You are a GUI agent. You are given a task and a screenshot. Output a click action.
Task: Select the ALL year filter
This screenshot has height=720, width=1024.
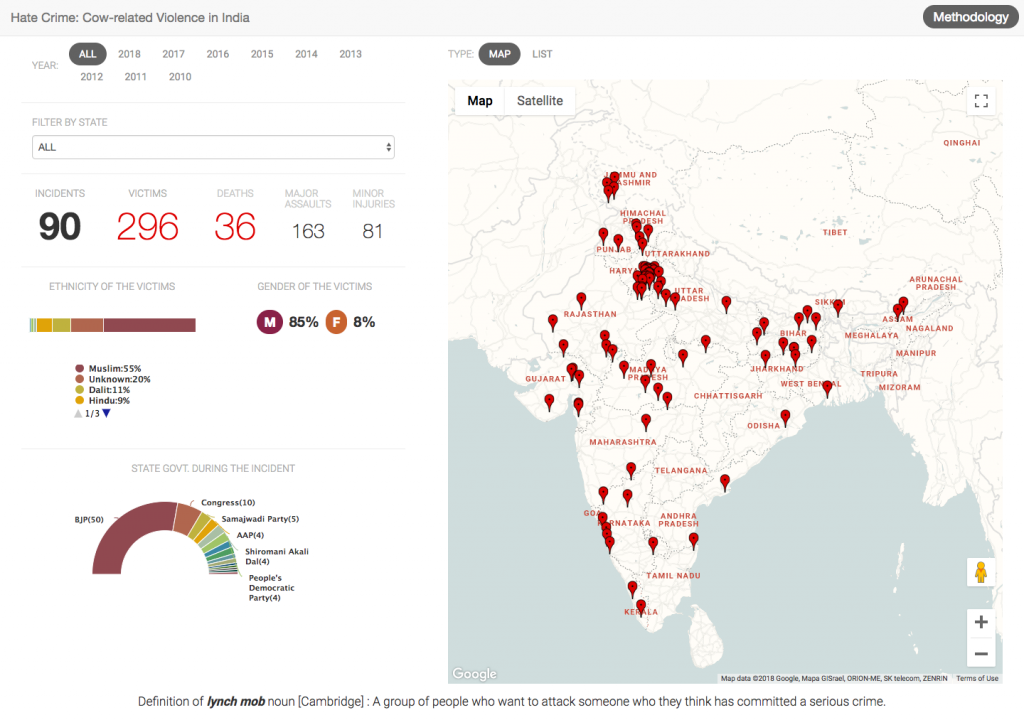pyautogui.click(x=88, y=54)
